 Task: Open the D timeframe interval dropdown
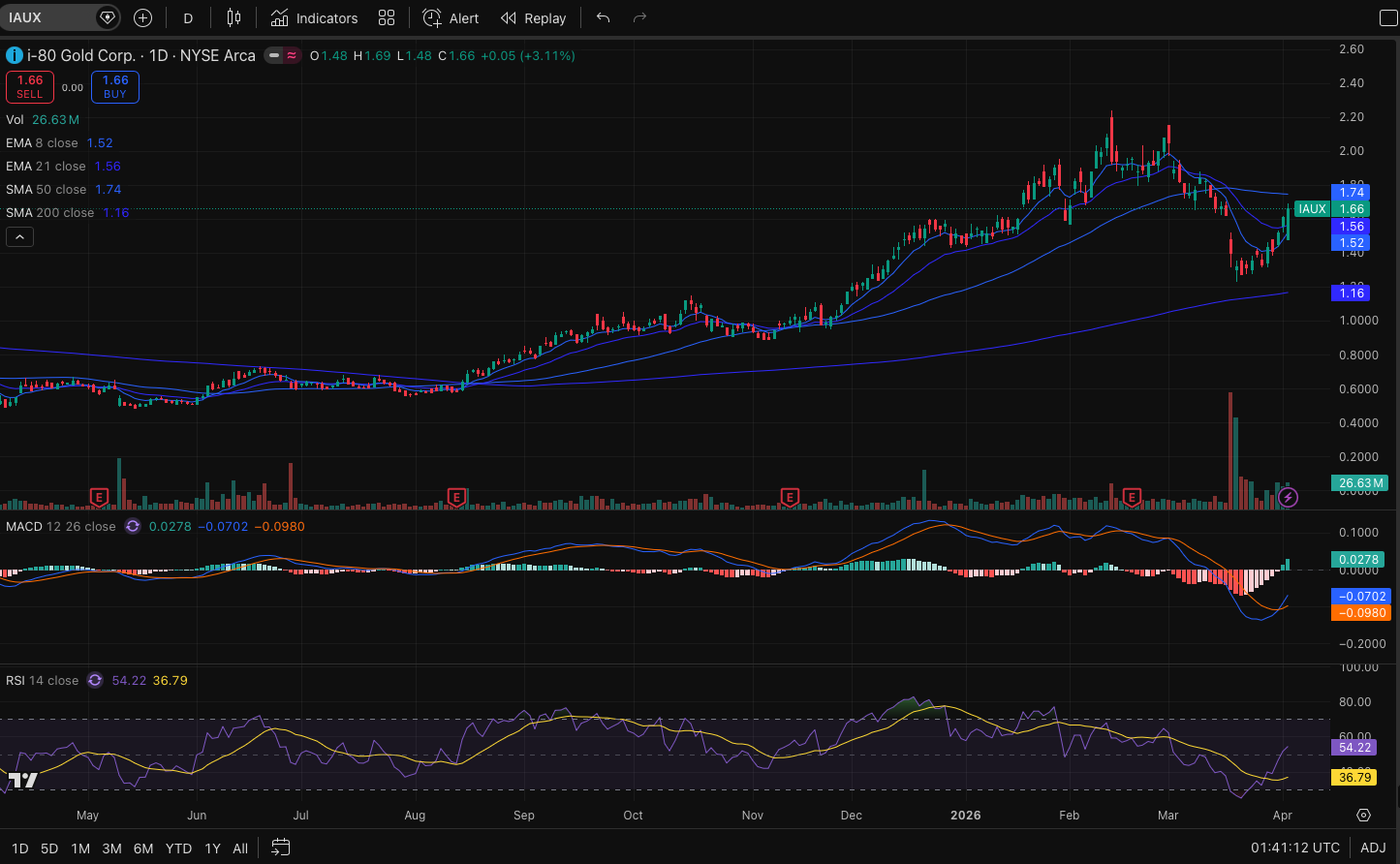[x=188, y=17]
